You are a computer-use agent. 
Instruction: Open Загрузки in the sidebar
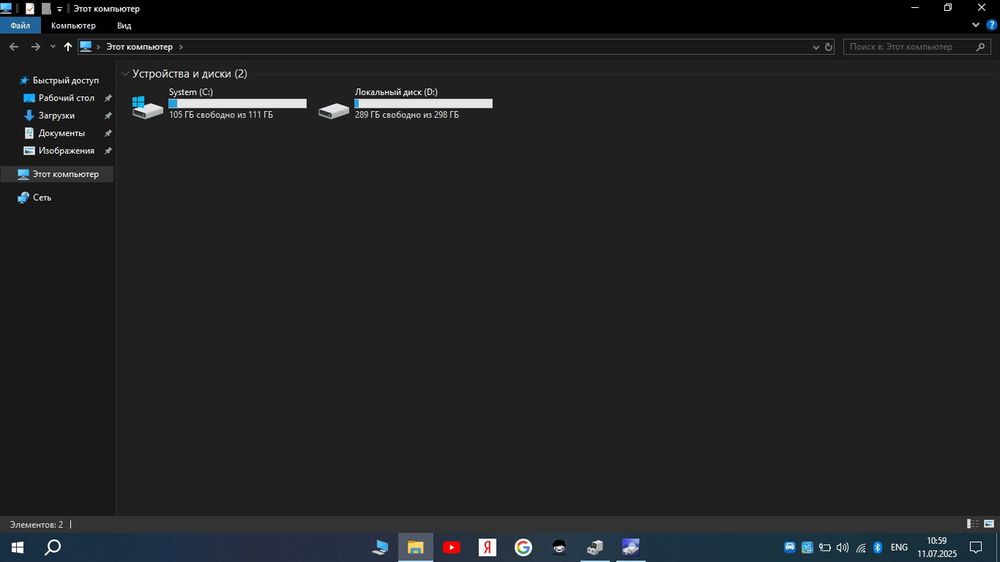click(56, 115)
